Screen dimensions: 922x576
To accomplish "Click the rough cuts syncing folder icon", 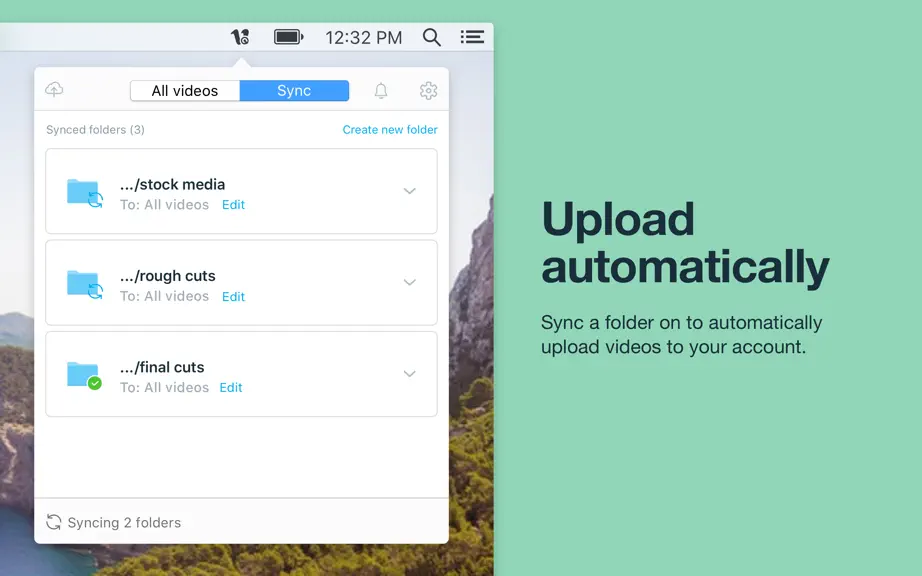I will click(x=85, y=284).
